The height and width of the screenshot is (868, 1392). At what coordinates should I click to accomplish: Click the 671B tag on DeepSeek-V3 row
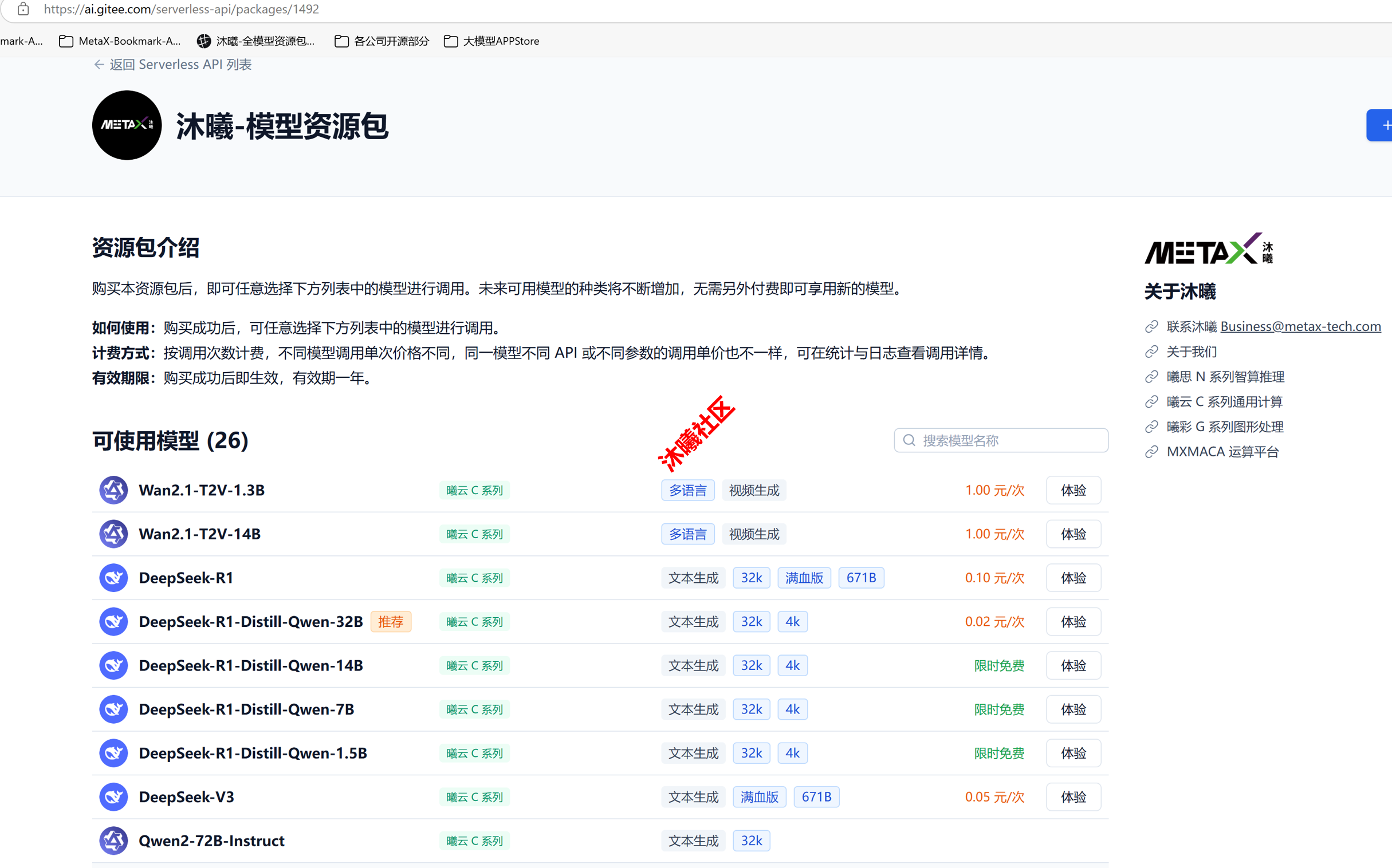tap(817, 797)
